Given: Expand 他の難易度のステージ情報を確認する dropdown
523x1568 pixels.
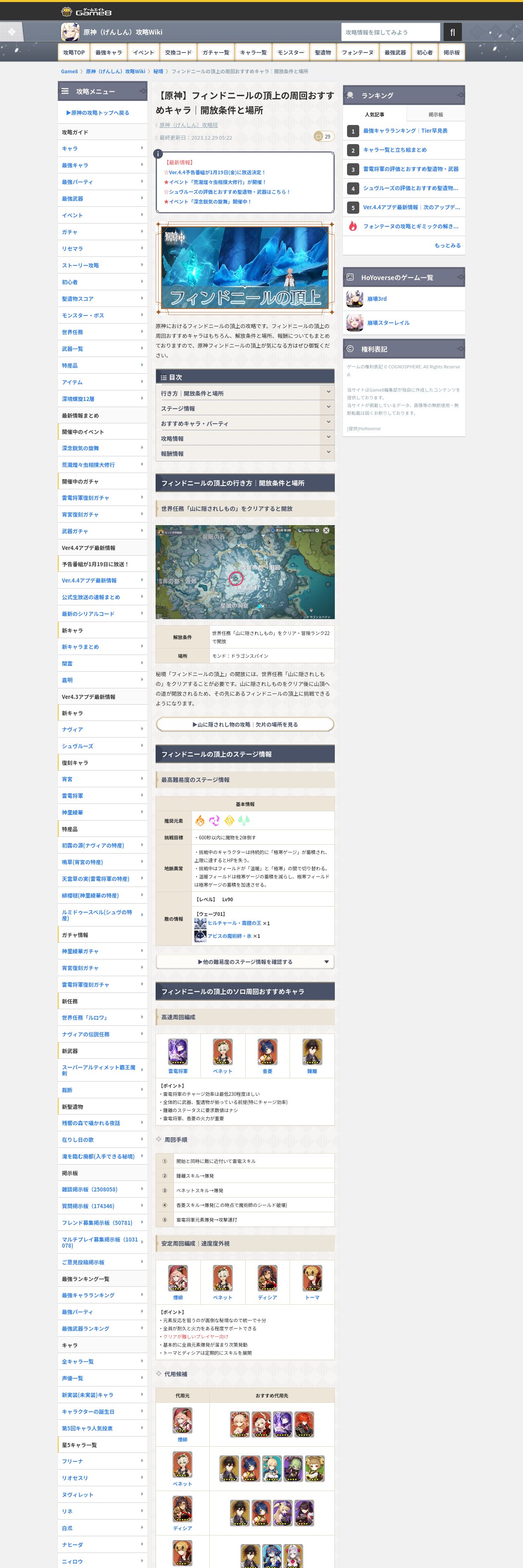Looking at the screenshot, I should pyautogui.click(x=245, y=962).
